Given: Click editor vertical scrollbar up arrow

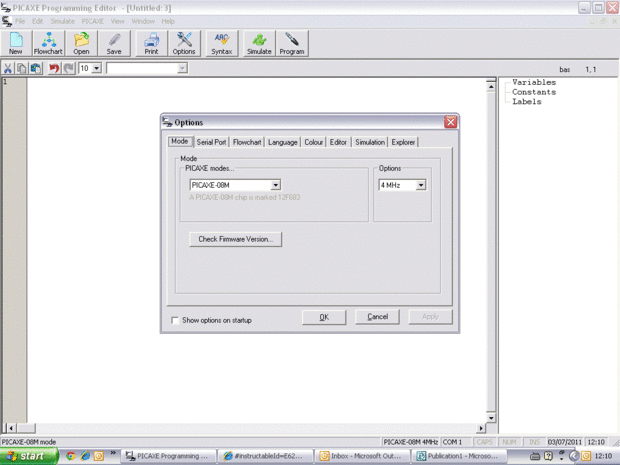Looking at the screenshot, I should [x=491, y=86].
